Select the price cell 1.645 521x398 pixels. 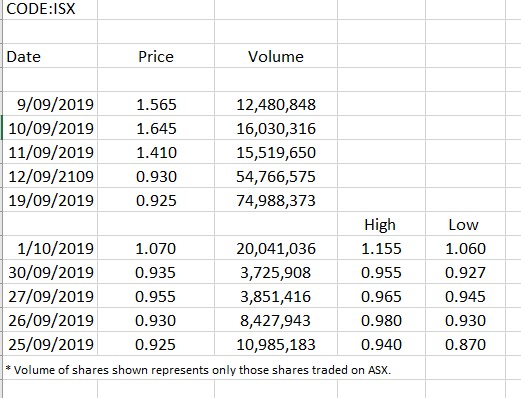point(156,128)
